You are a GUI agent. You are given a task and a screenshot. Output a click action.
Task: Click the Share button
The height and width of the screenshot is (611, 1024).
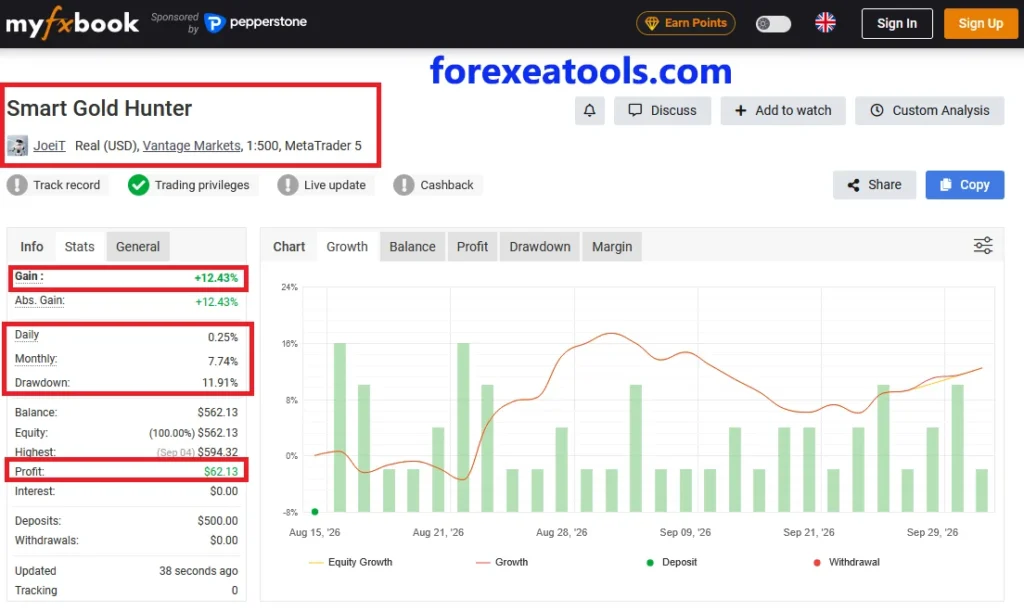(874, 185)
